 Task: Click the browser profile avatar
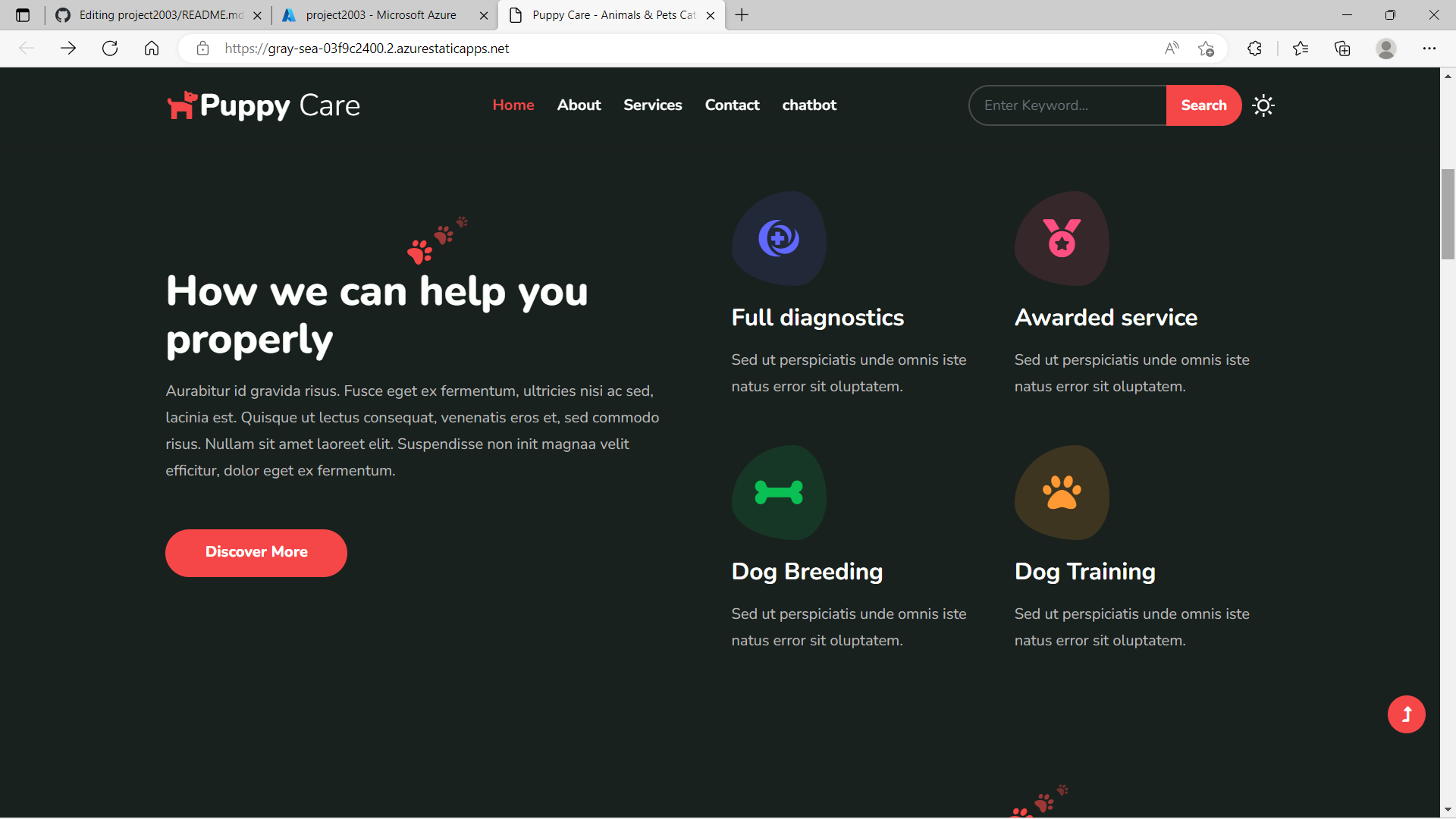pyautogui.click(x=1387, y=48)
